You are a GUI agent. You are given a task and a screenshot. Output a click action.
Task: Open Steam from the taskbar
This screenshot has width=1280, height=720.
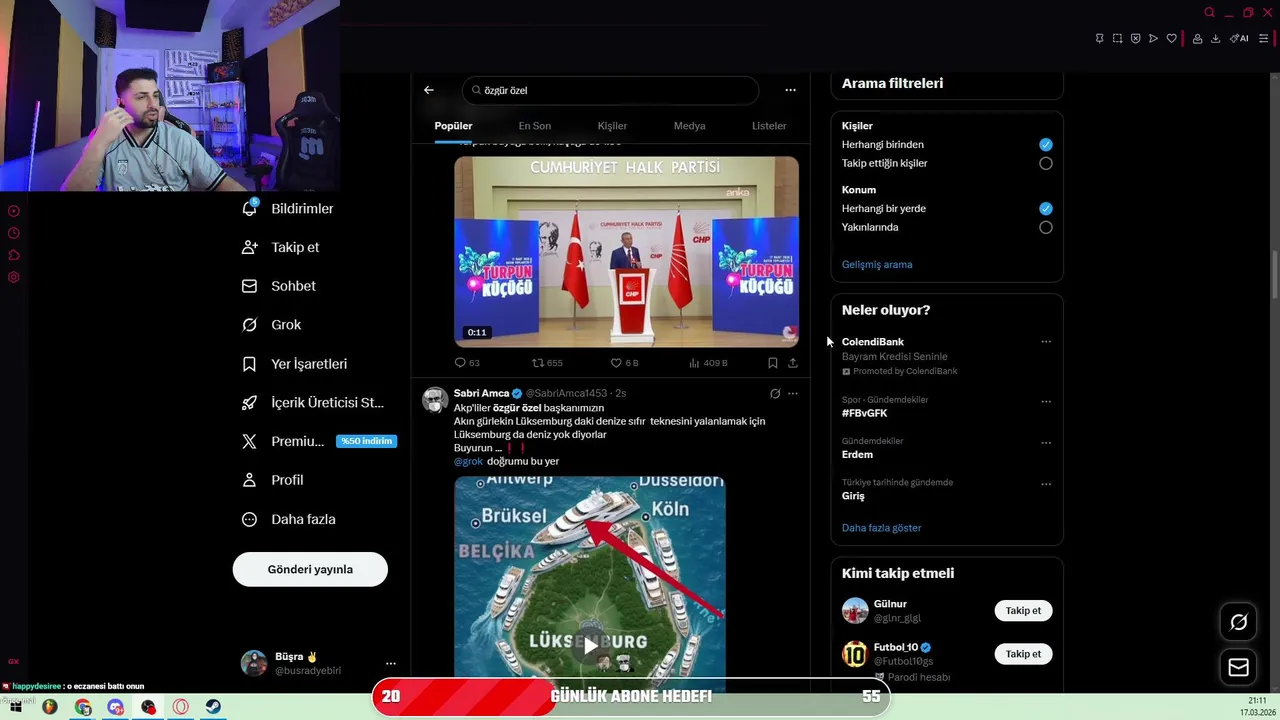point(214,707)
